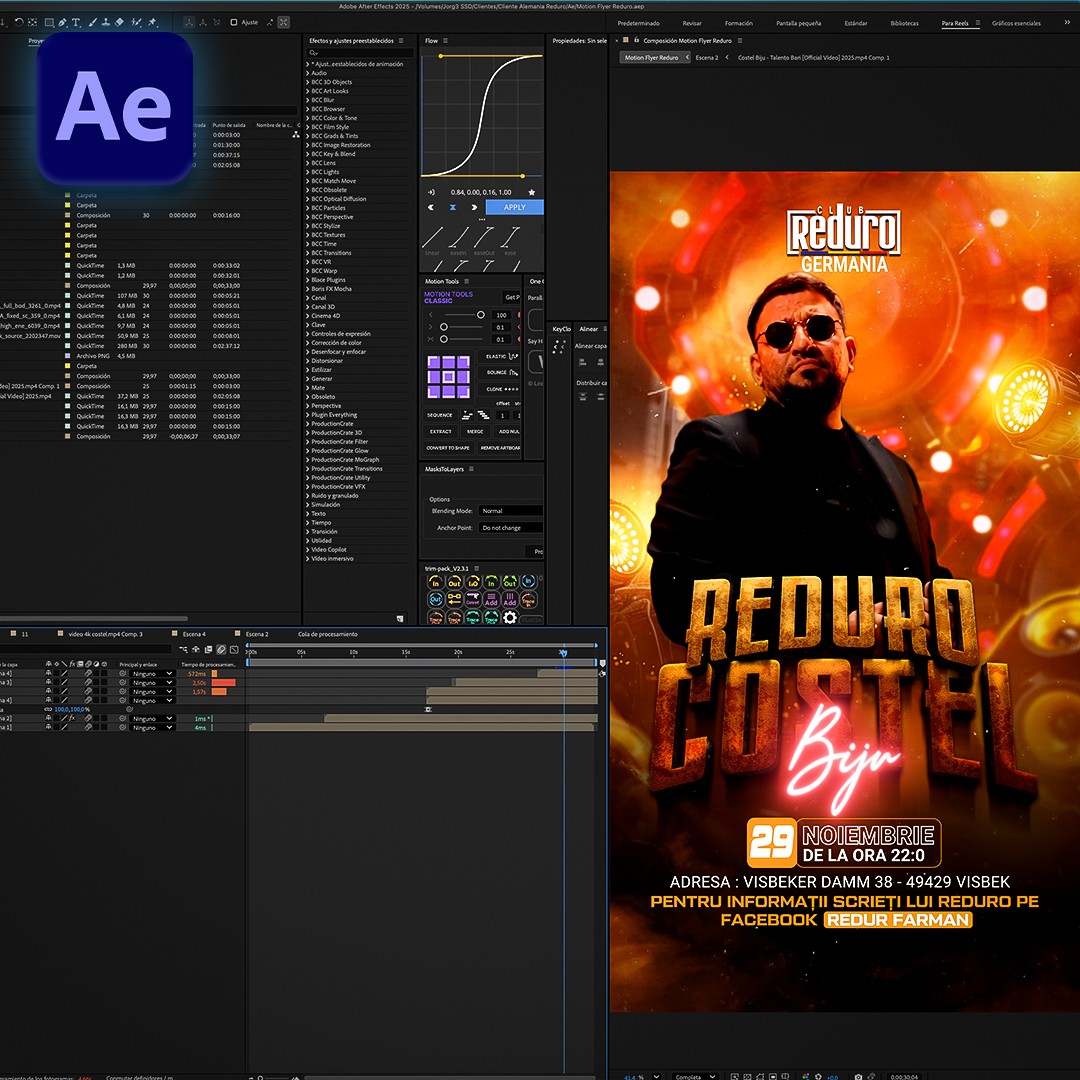The height and width of the screenshot is (1080, 1080).
Task: Click the CLONE button in Motion Tools
Action: pyautogui.click(x=501, y=389)
